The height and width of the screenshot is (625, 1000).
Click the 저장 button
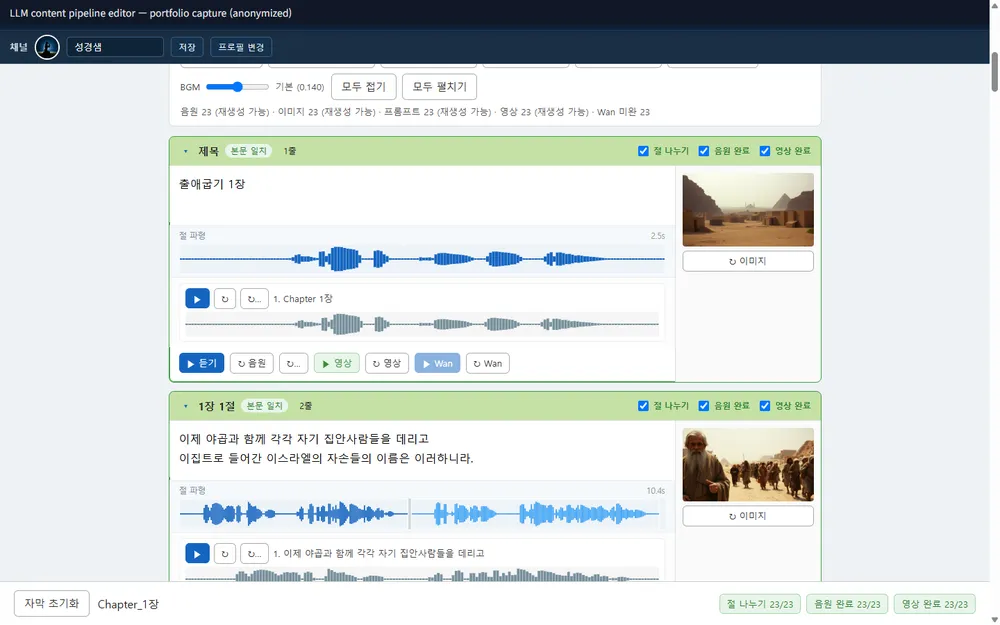point(187,47)
